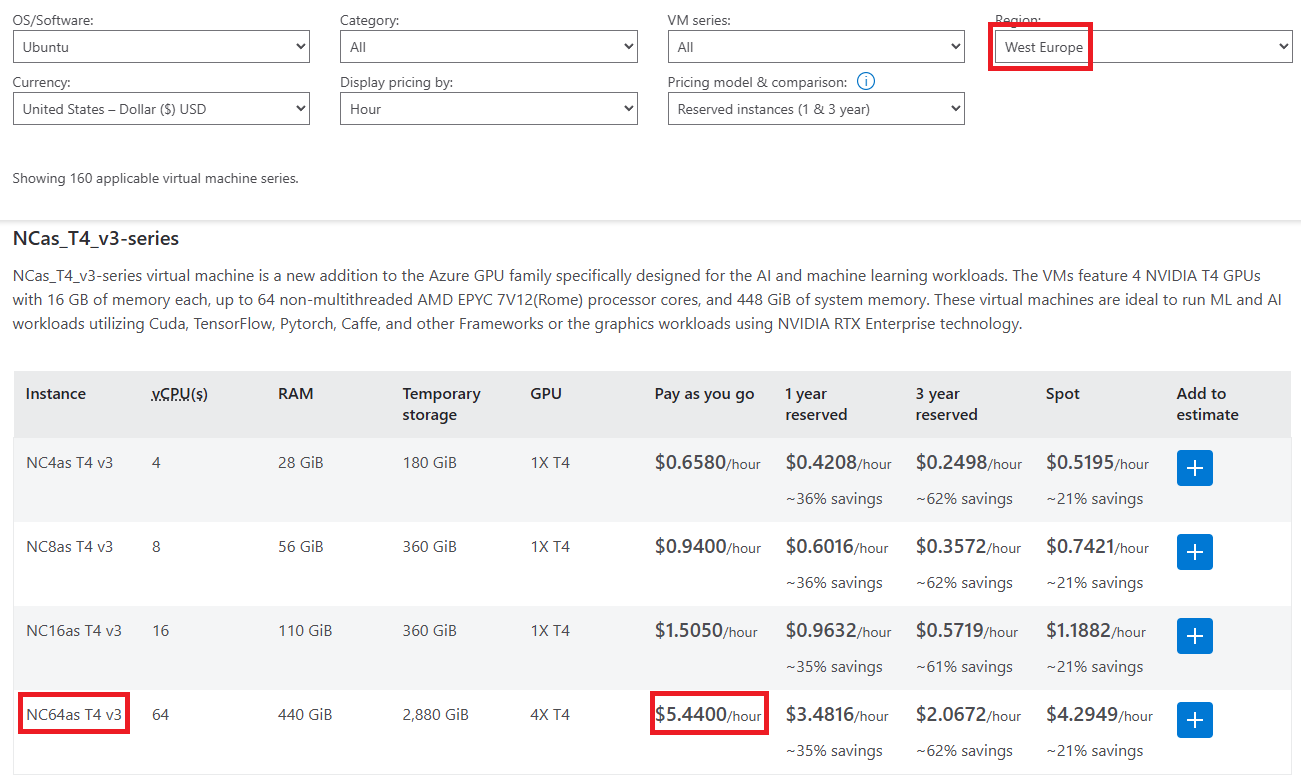Click the $3.4816/hour 1 year reserved price
Screen dimensions: 1301x782
[837, 715]
